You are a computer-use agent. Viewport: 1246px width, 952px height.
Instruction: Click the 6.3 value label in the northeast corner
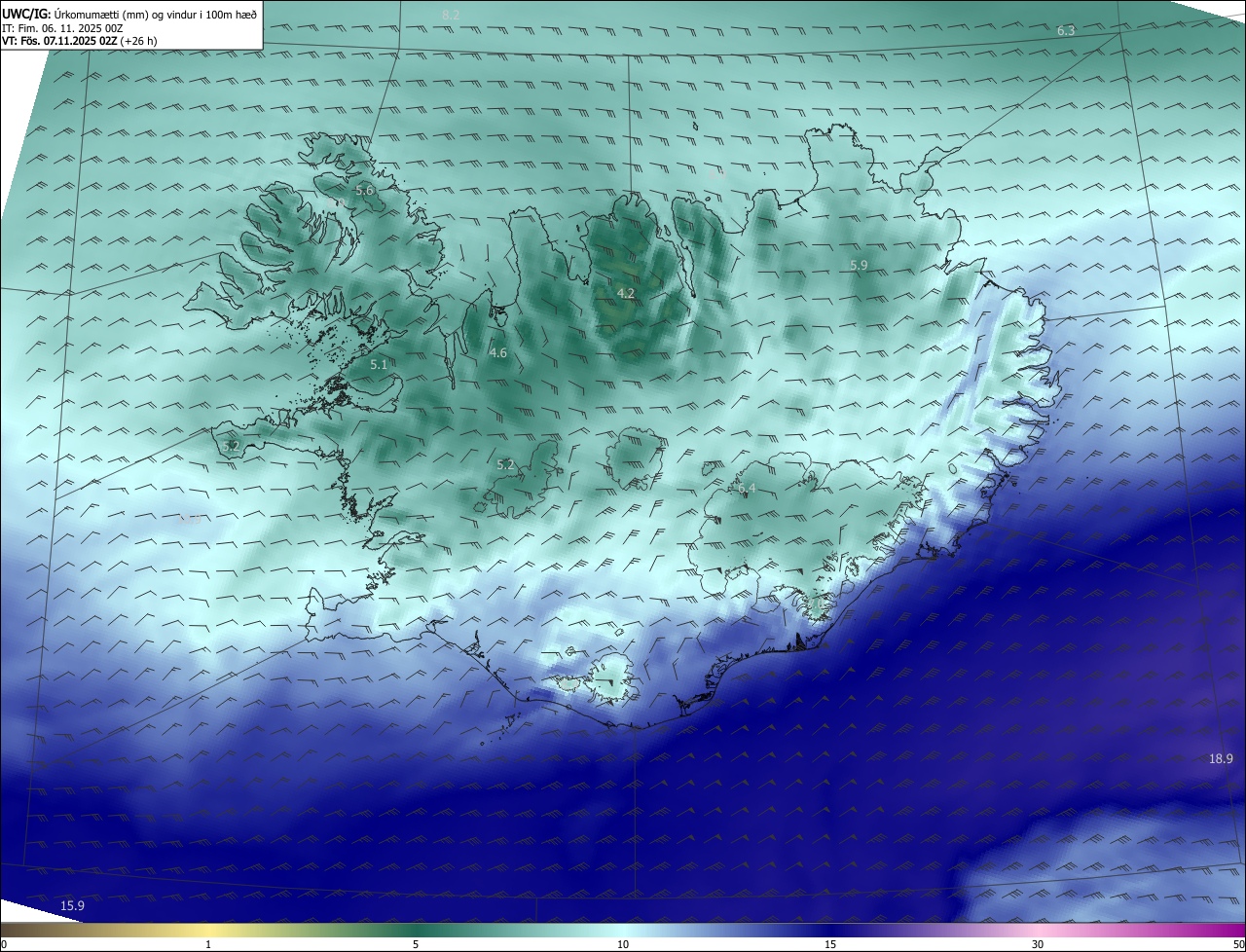(1066, 31)
